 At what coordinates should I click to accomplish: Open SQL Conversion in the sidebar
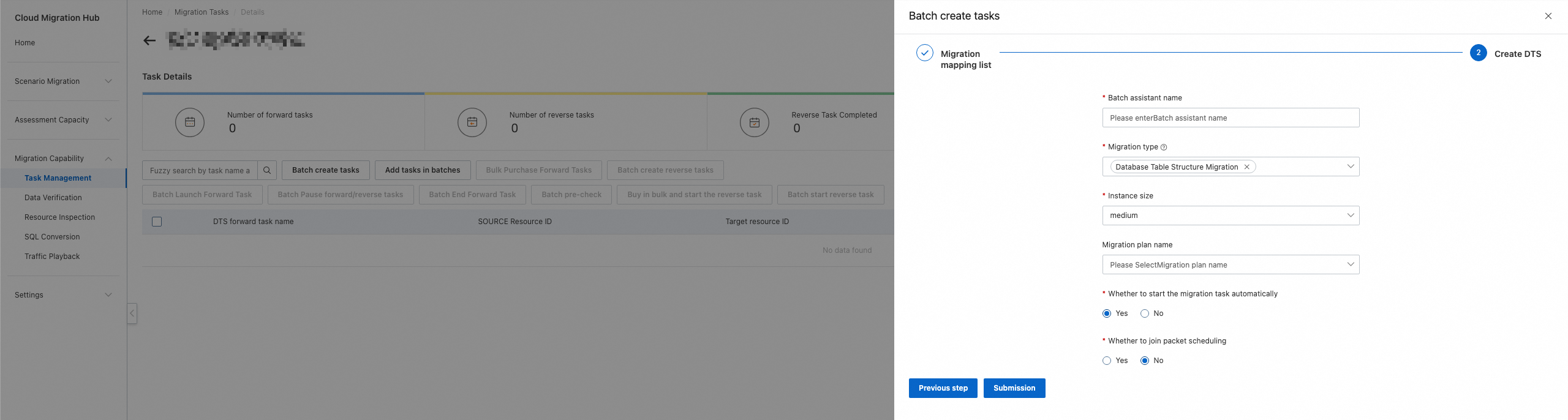52,237
